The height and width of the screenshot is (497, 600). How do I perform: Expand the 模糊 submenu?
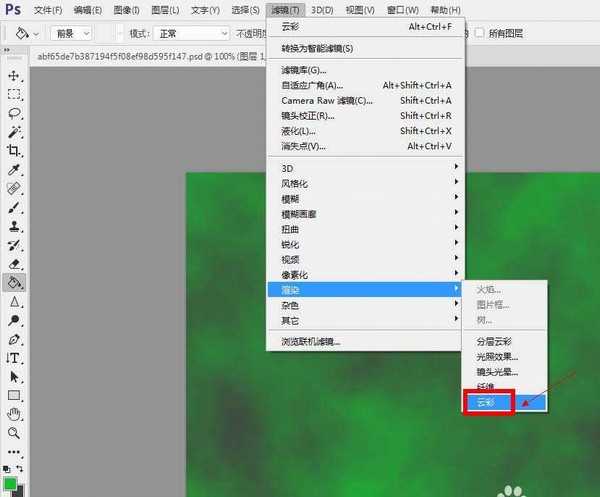[365, 199]
